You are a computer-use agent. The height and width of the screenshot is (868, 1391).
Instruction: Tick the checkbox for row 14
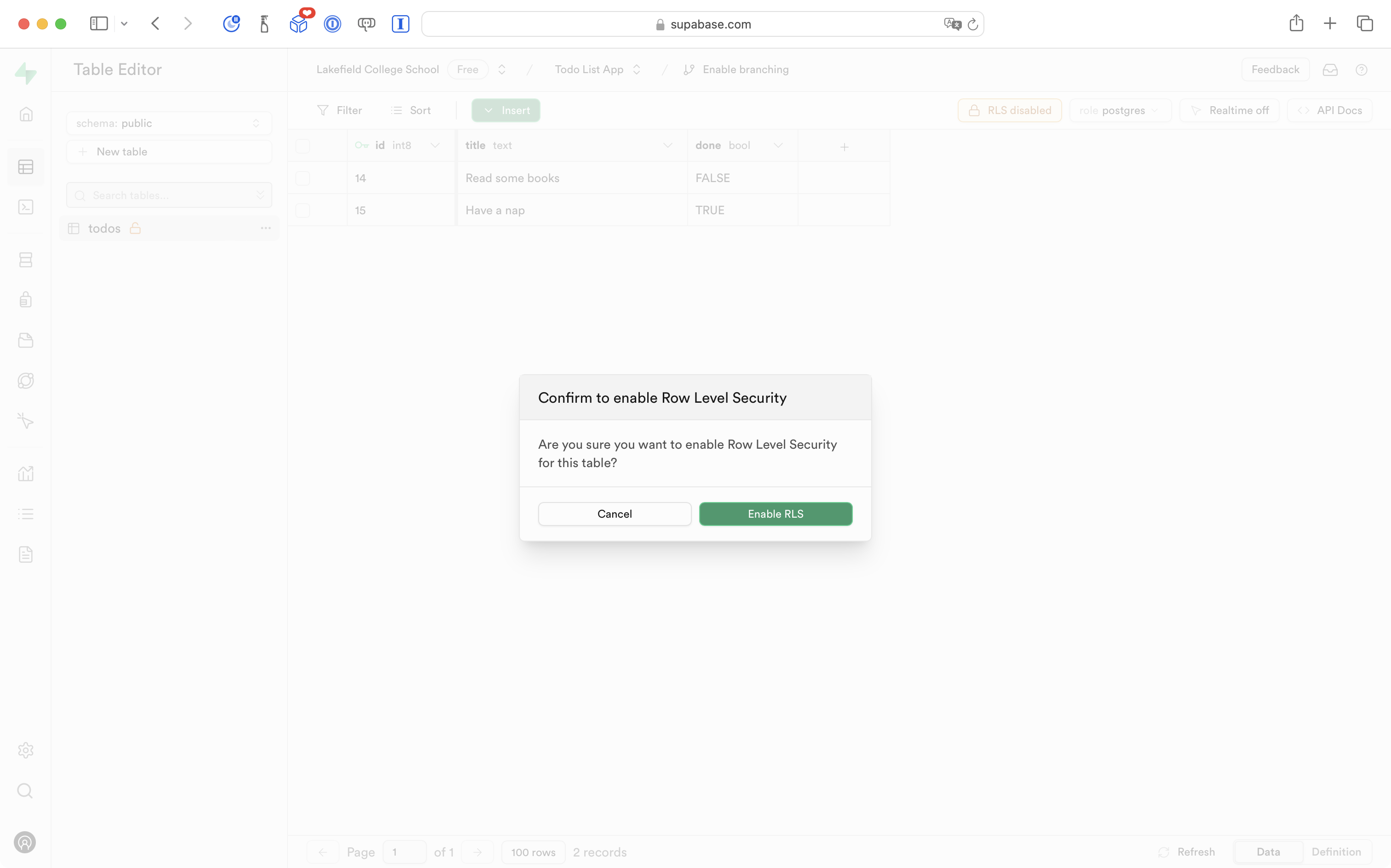pos(303,178)
